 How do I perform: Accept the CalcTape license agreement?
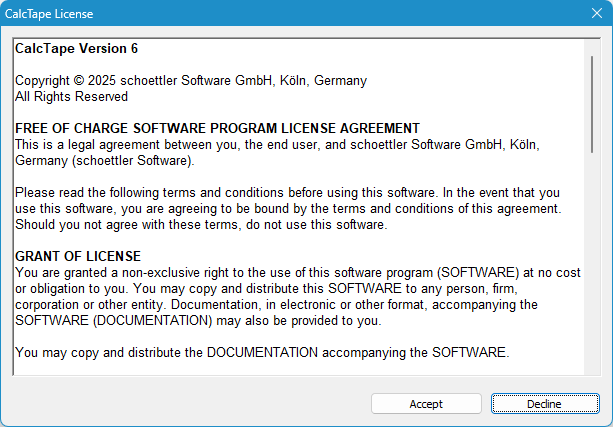point(426,404)
